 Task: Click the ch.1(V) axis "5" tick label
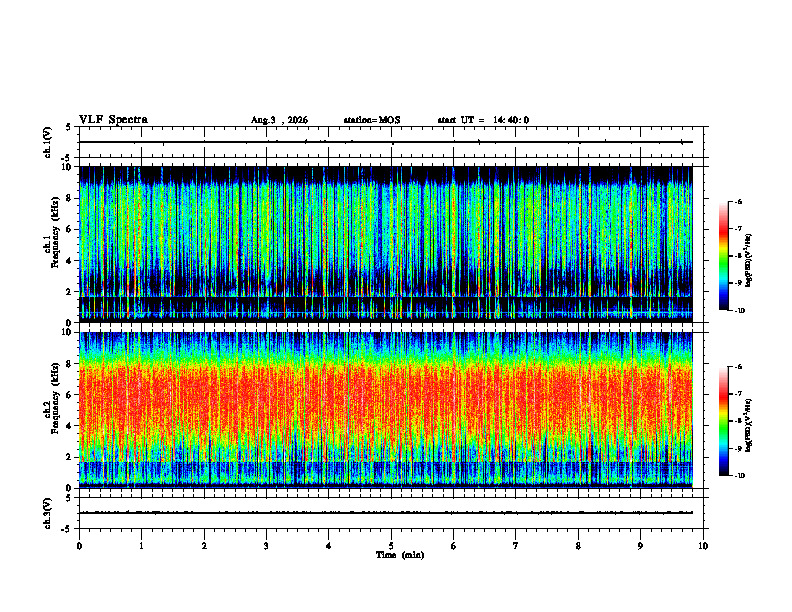(69, 127)
